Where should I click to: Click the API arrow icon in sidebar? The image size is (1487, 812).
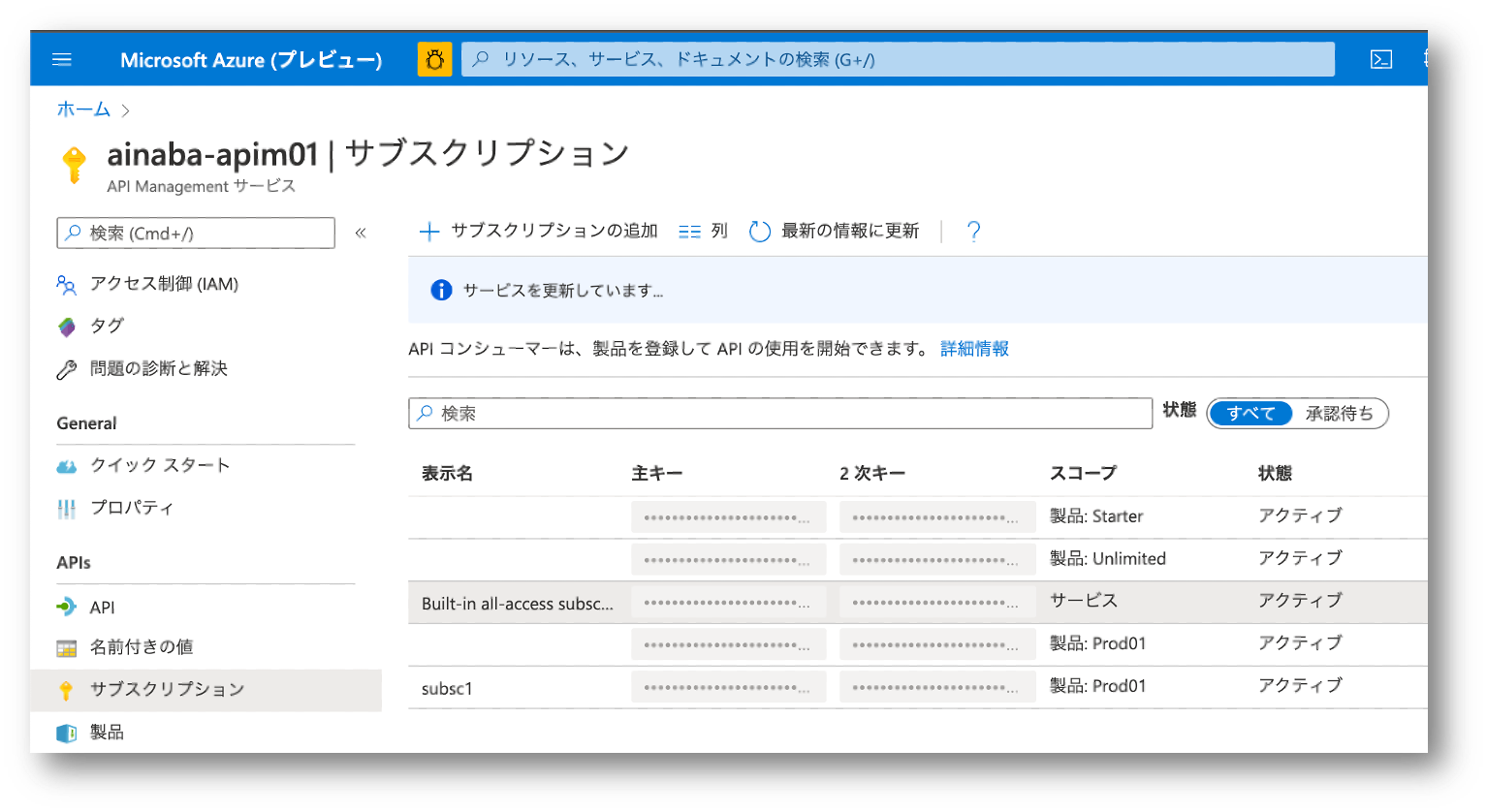(66, 608)
